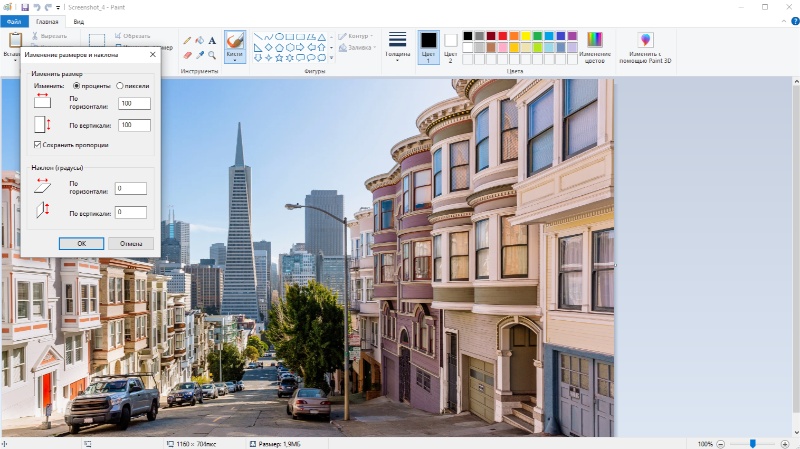The image size is (800, 449).
Task: Choose the Down arrow shape
Action: coord(258,58)
